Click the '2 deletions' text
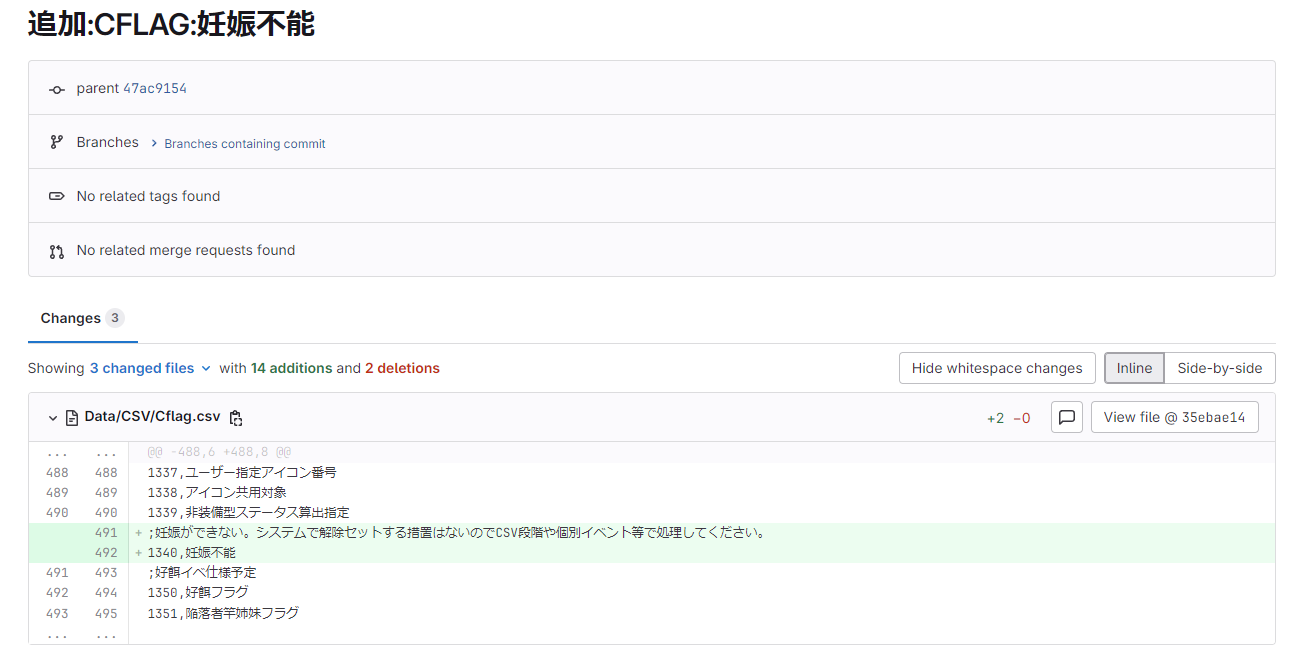1291x660 pixels. (x=402, y=368)
